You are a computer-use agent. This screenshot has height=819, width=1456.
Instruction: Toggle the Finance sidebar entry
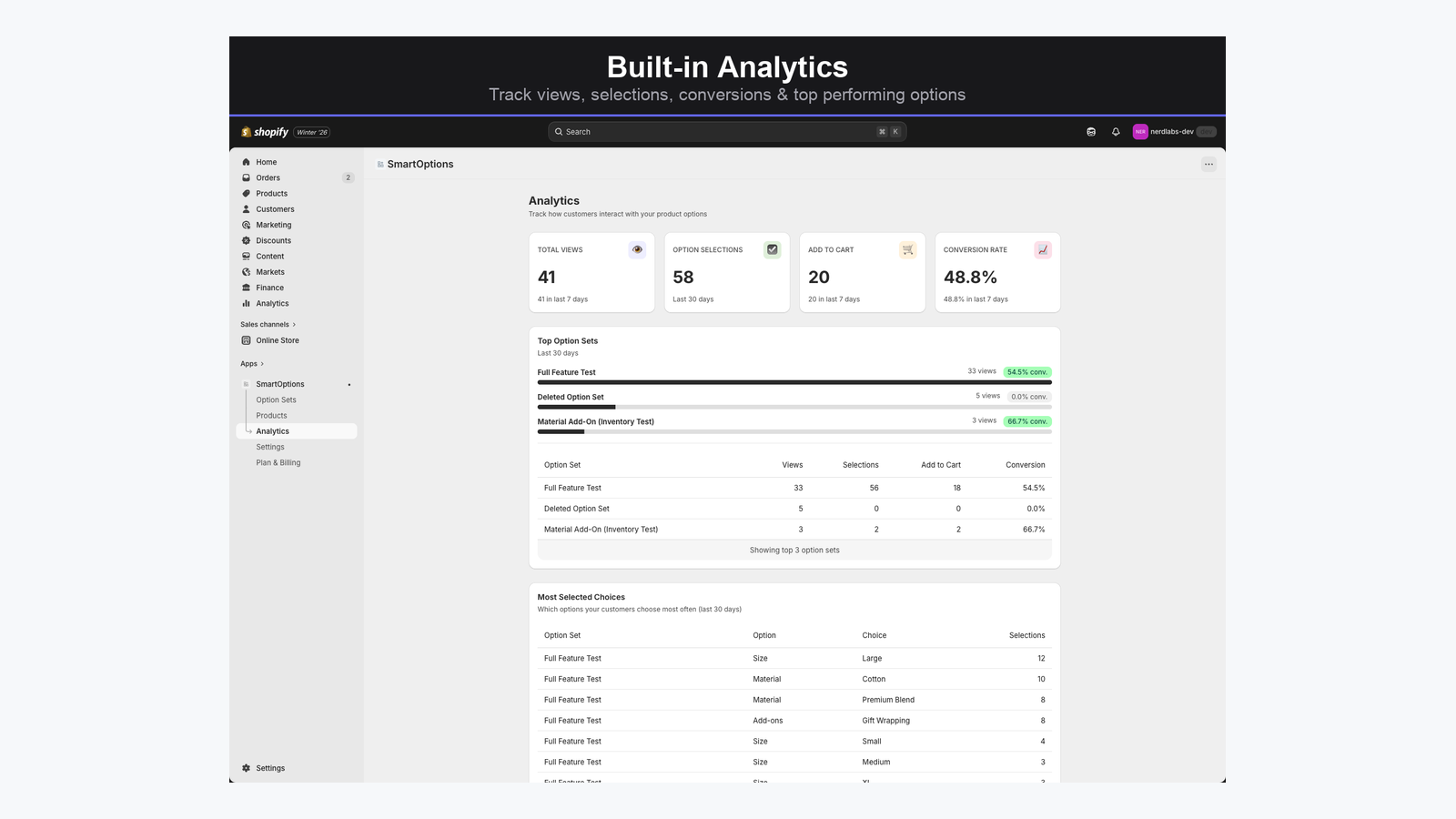268,288
